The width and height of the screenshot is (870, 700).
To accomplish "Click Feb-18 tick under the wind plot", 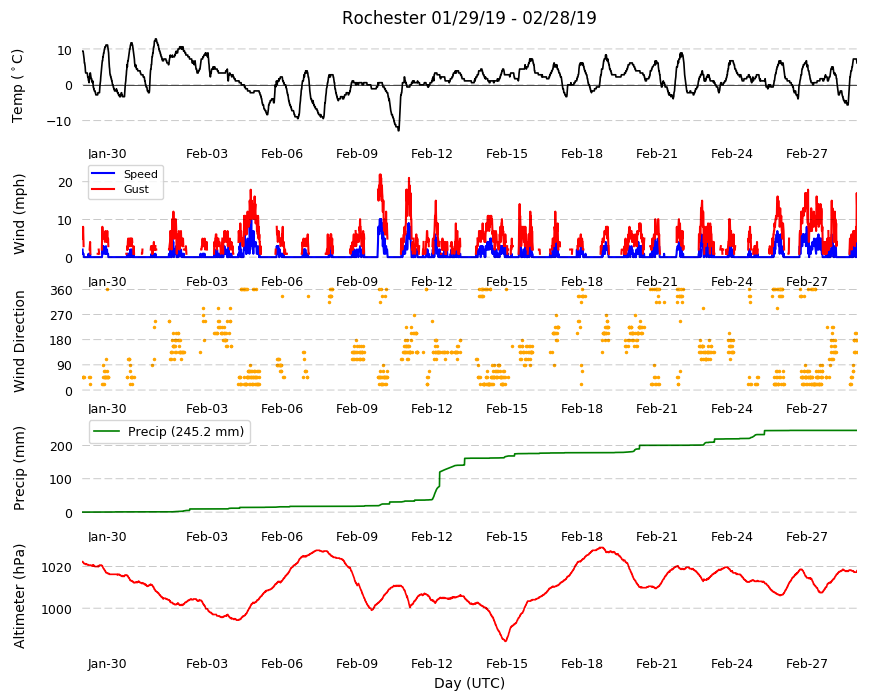I will [581, 281].
